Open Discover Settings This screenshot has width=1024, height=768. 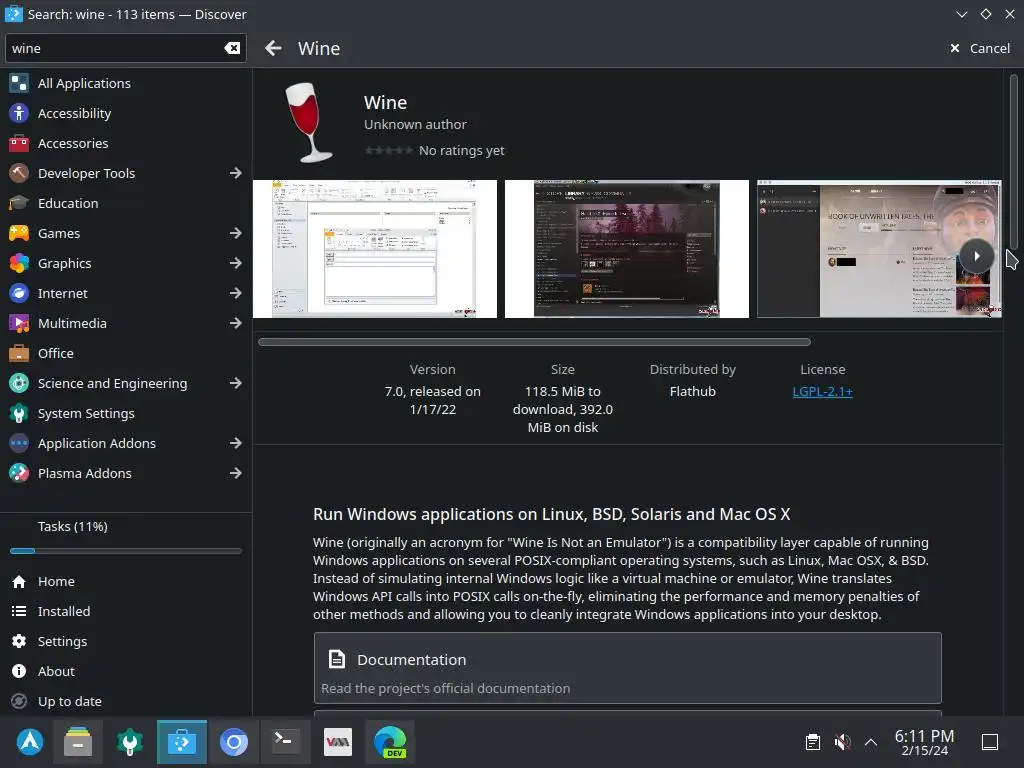pos(126,641)
